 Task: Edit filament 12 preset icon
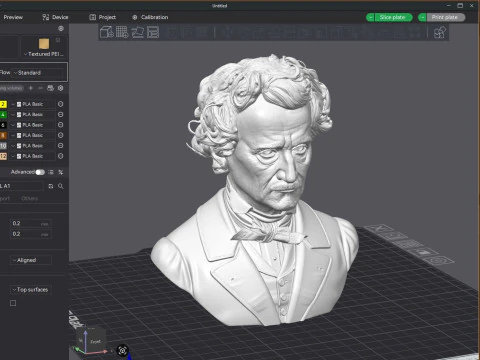(60, 156)
